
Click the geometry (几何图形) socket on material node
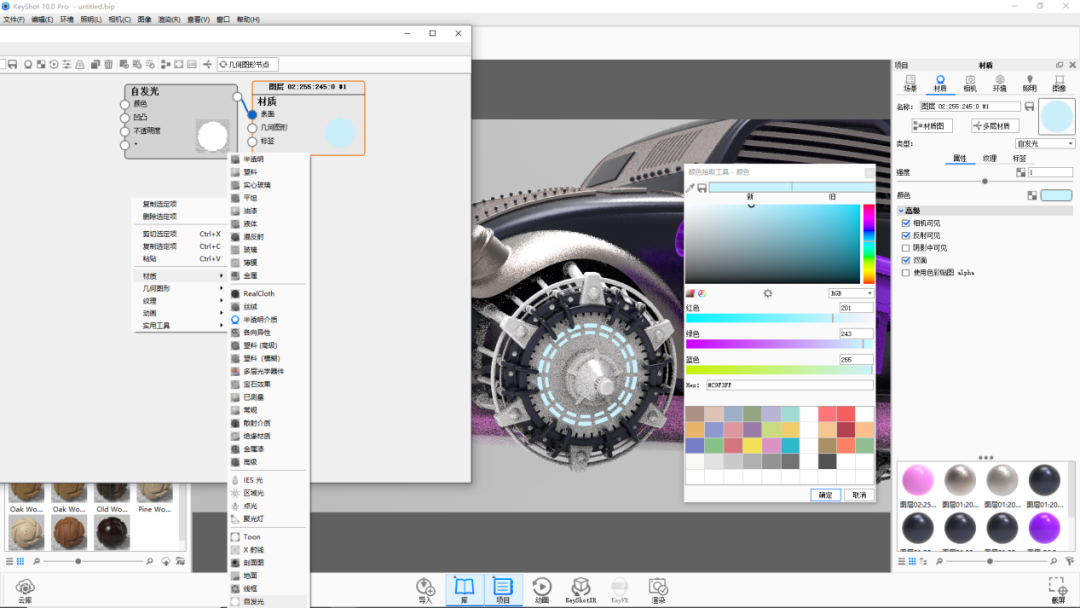[x=252, y=127]
